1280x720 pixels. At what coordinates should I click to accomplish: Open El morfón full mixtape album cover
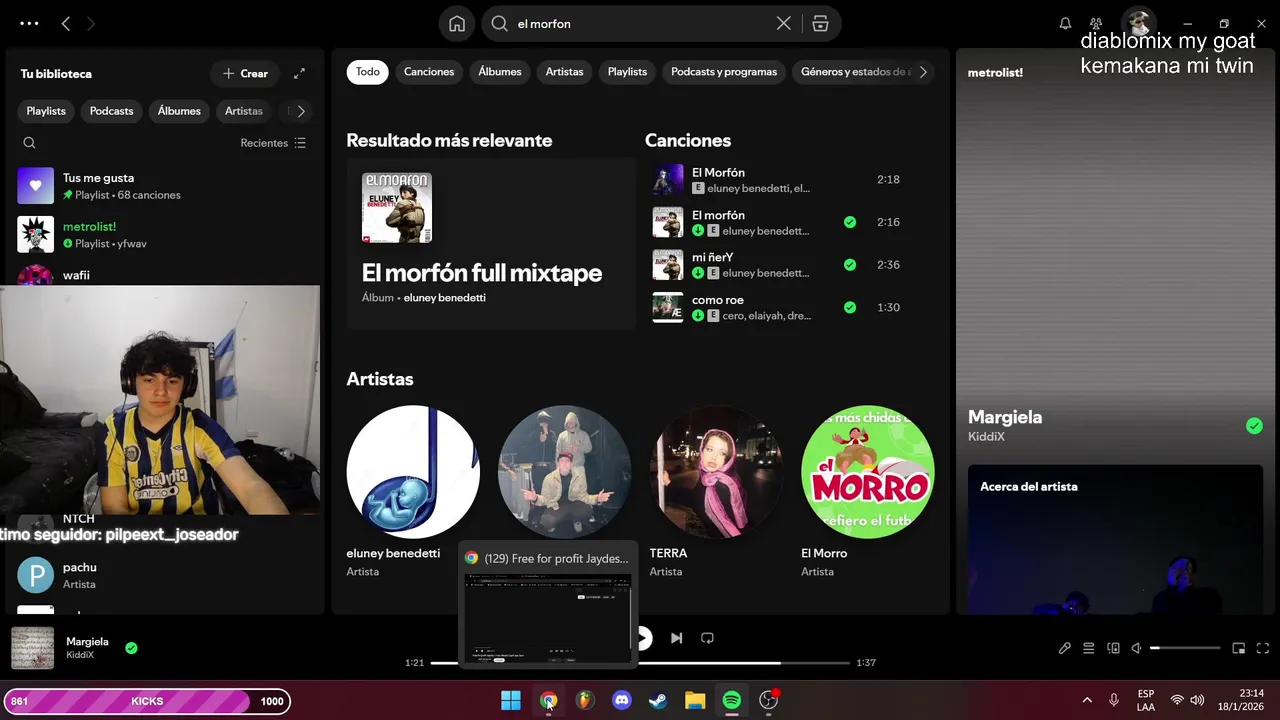point(397,208)
